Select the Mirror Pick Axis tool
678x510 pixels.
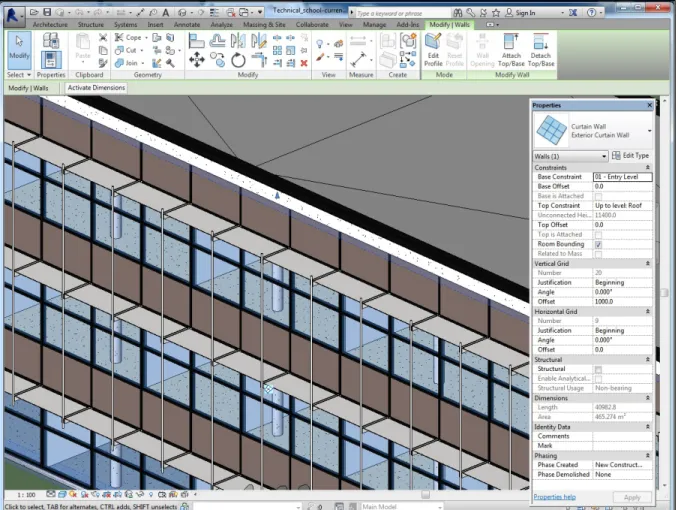[238, 41]
